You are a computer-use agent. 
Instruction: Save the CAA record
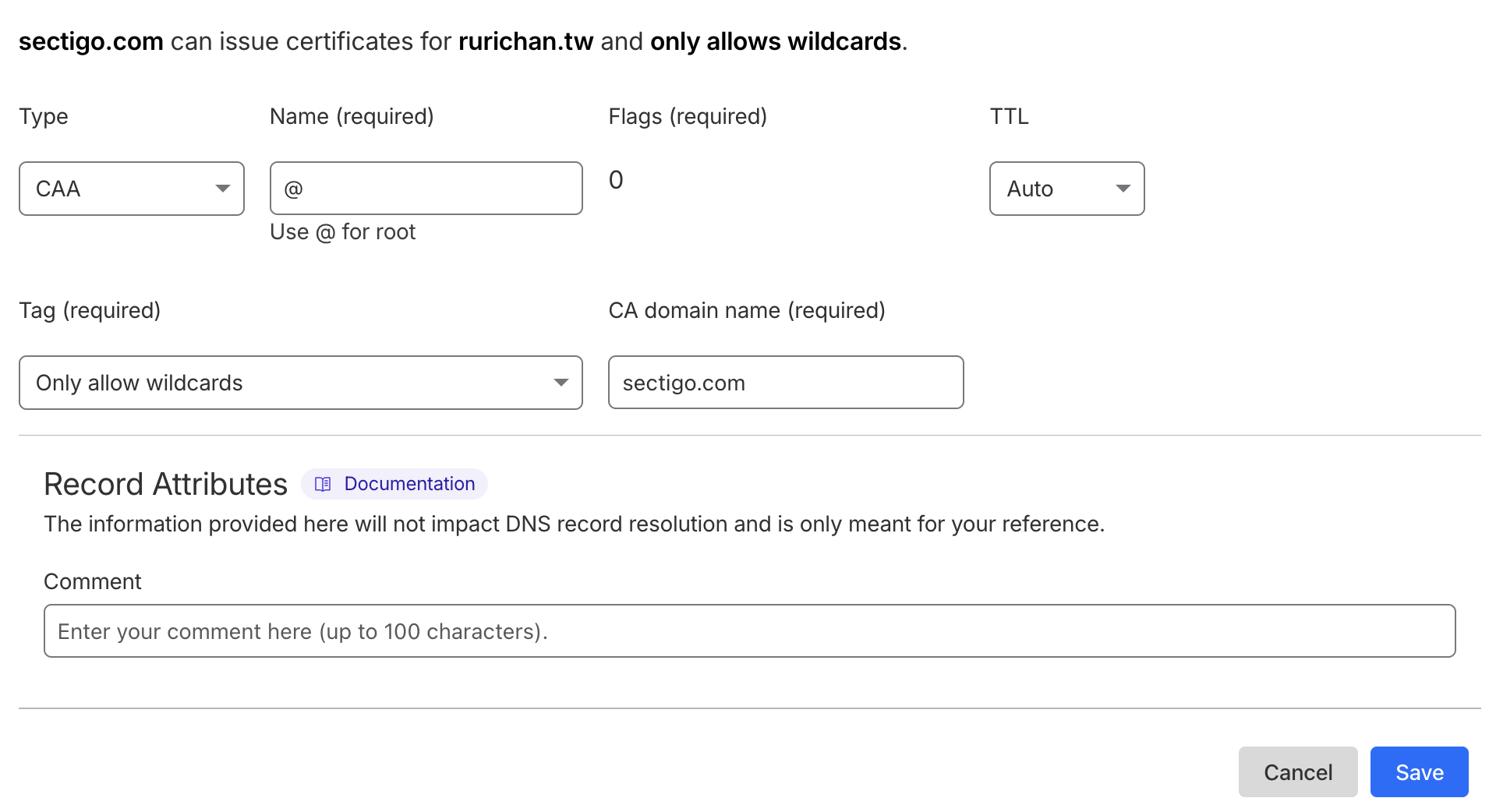coord(1419,772)
